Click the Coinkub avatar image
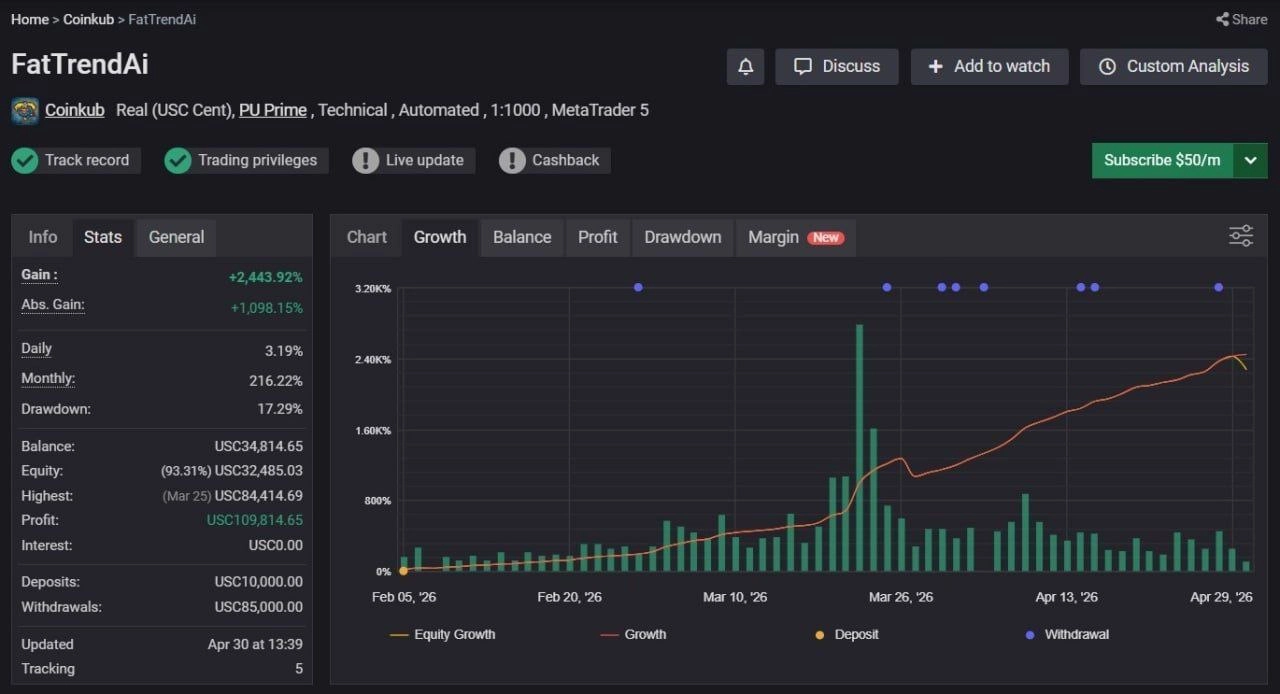The width and height of the screenshot is (1280, 694). 25,111
